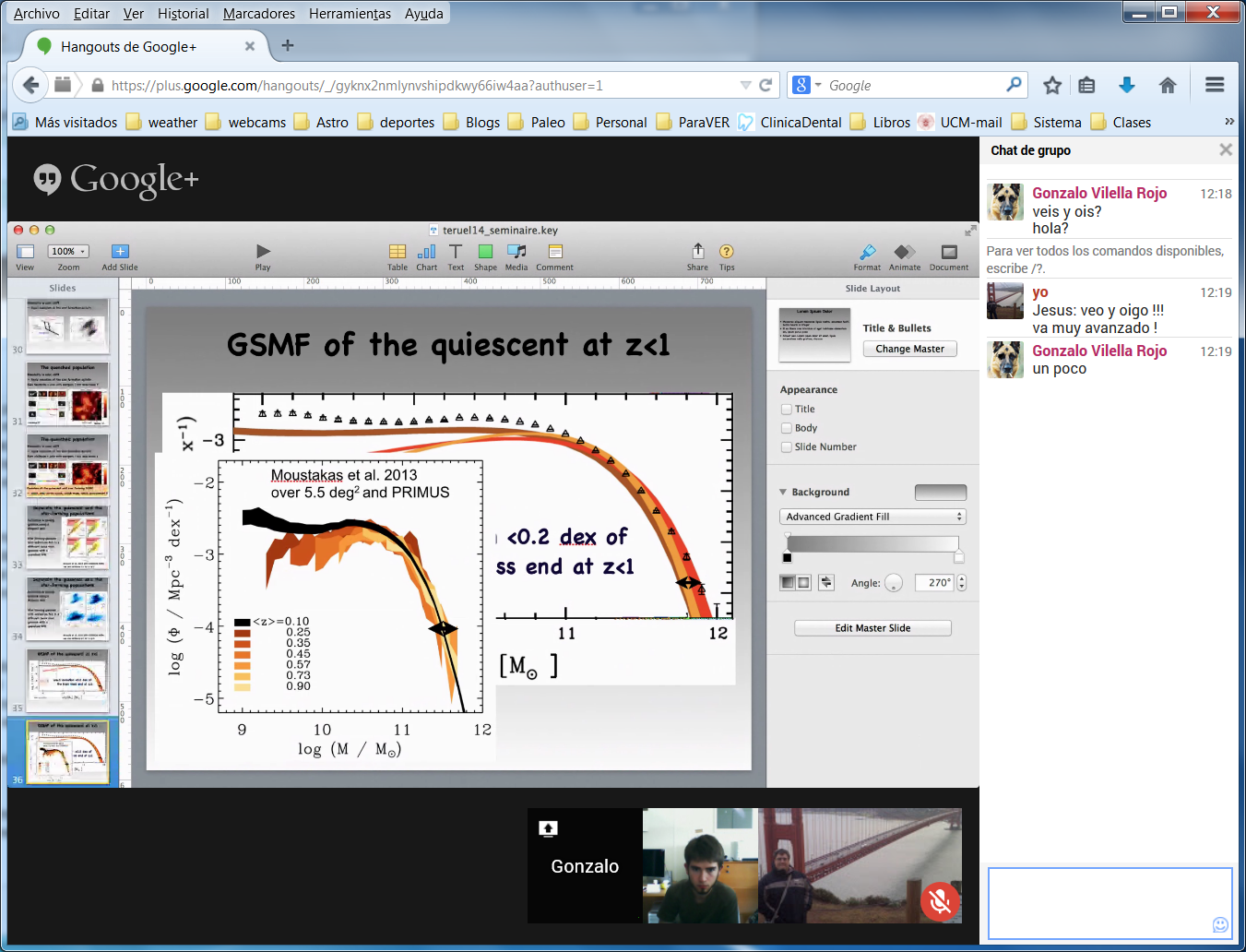The height and width of the screenshot is (952, 1246).
Task: Open the weather bookmark folder
Action: [x=161, y=122]
